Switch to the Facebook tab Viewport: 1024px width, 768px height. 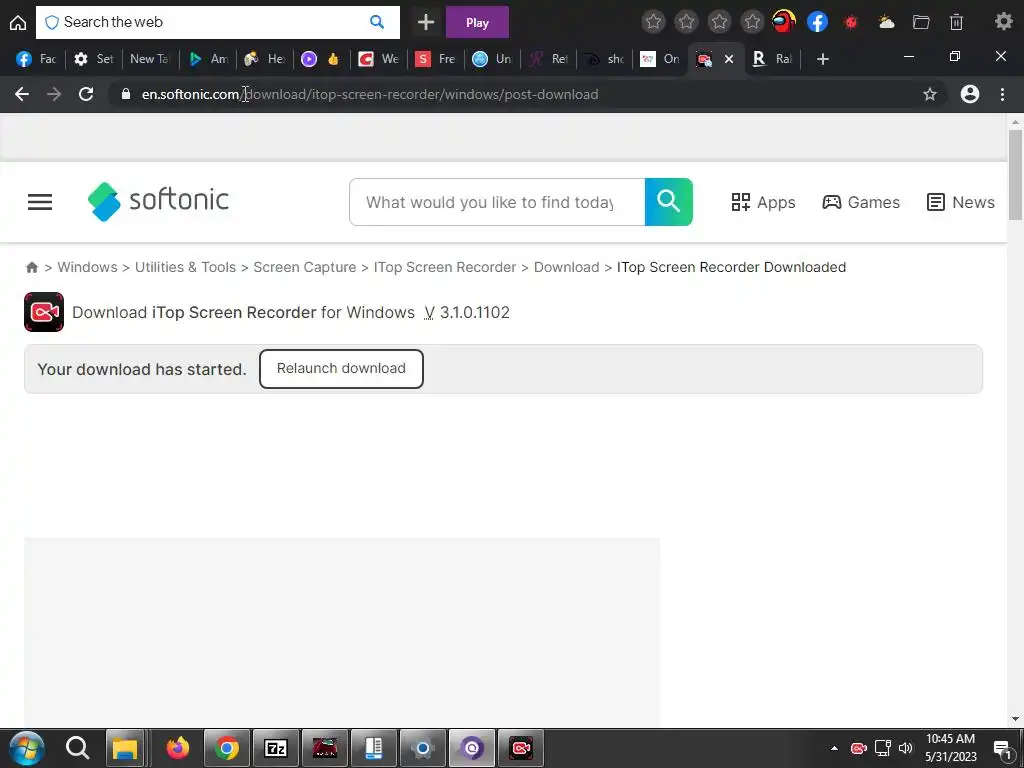pyautogui.click(x=36, y=59)
